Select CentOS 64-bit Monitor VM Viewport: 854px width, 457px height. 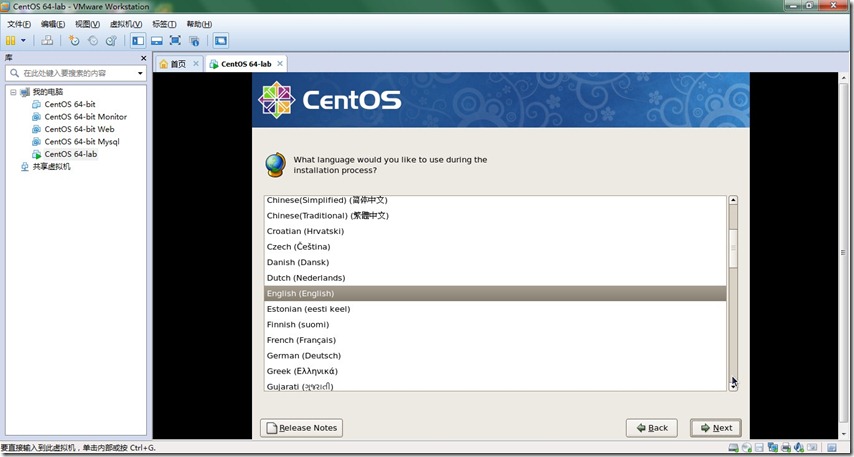(86, 117)
